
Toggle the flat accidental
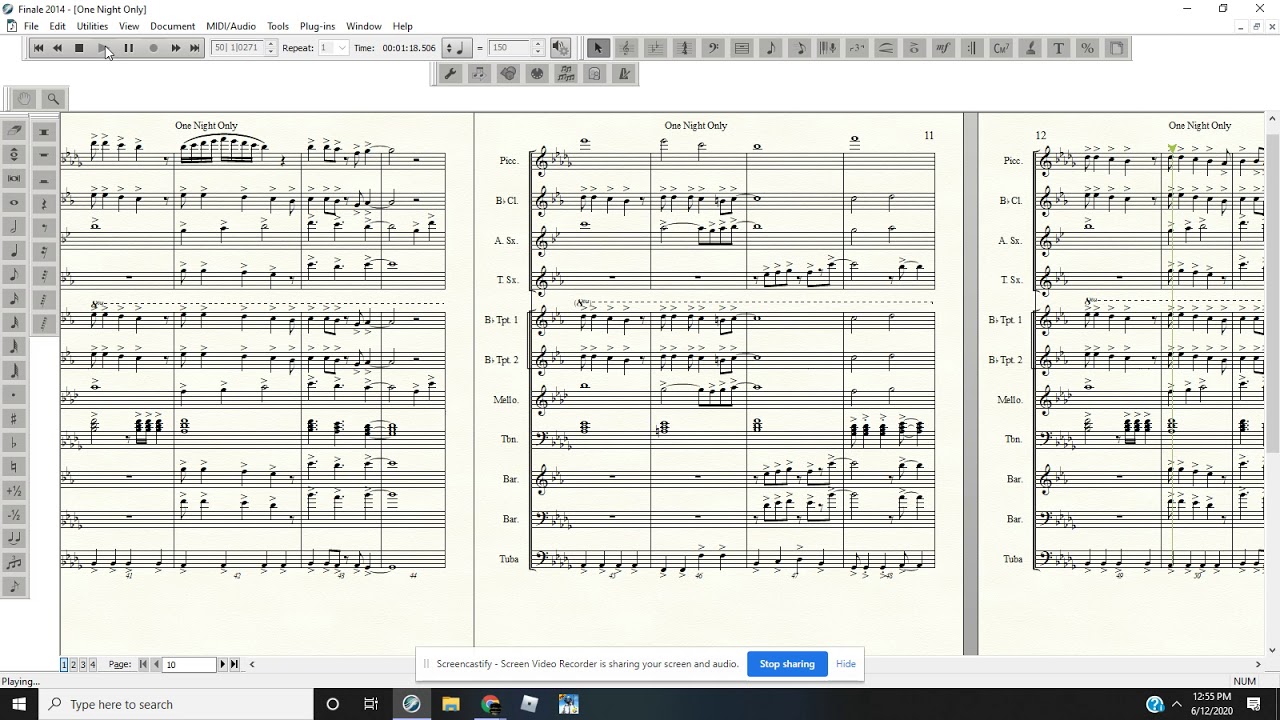tap(14, 443)
